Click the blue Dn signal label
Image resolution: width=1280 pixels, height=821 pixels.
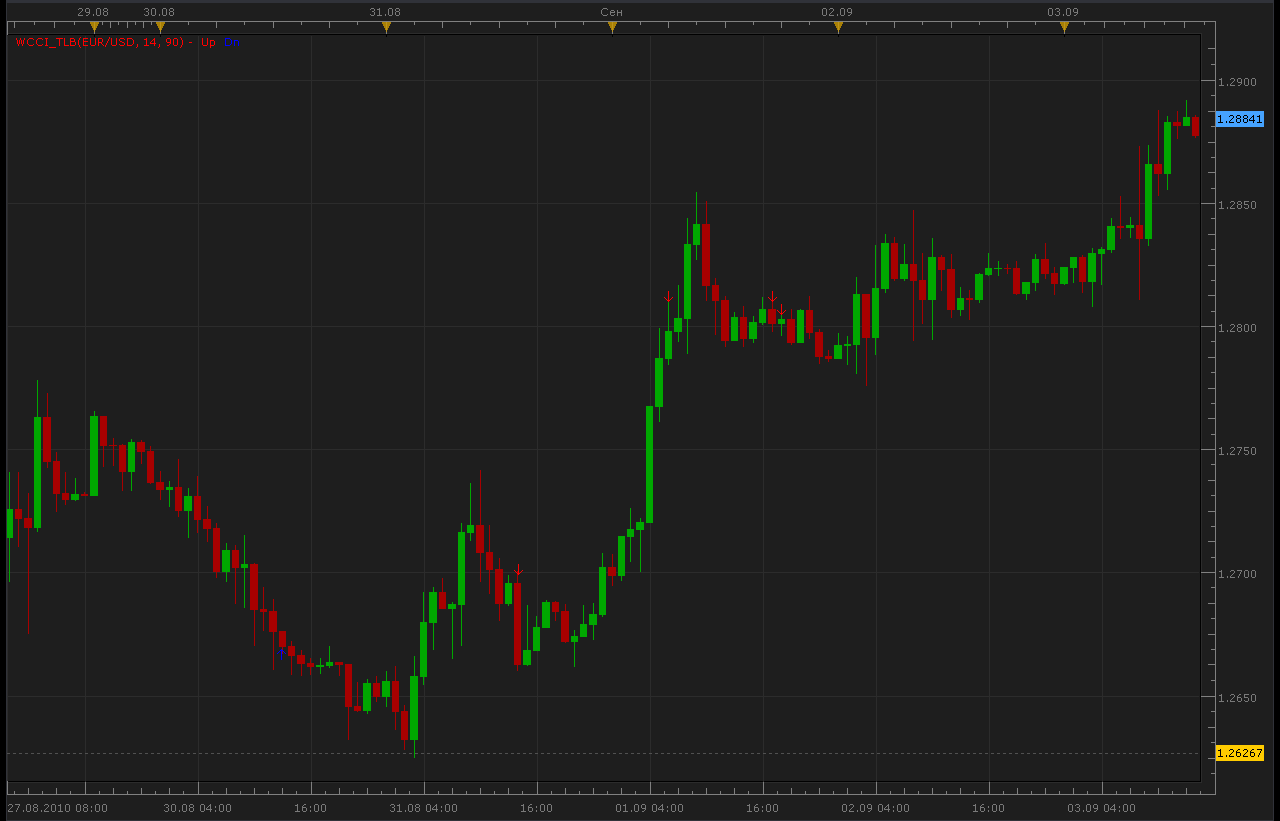click(232, 42)
